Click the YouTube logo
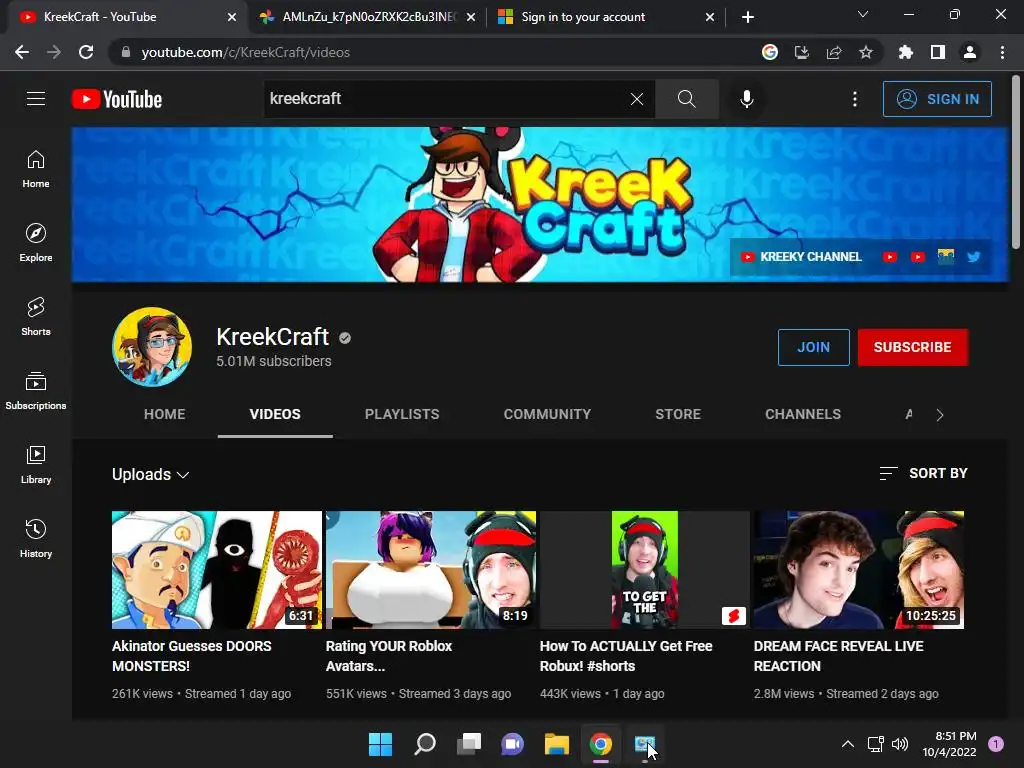Screen dimensions: 1024x768 point(117,99)
